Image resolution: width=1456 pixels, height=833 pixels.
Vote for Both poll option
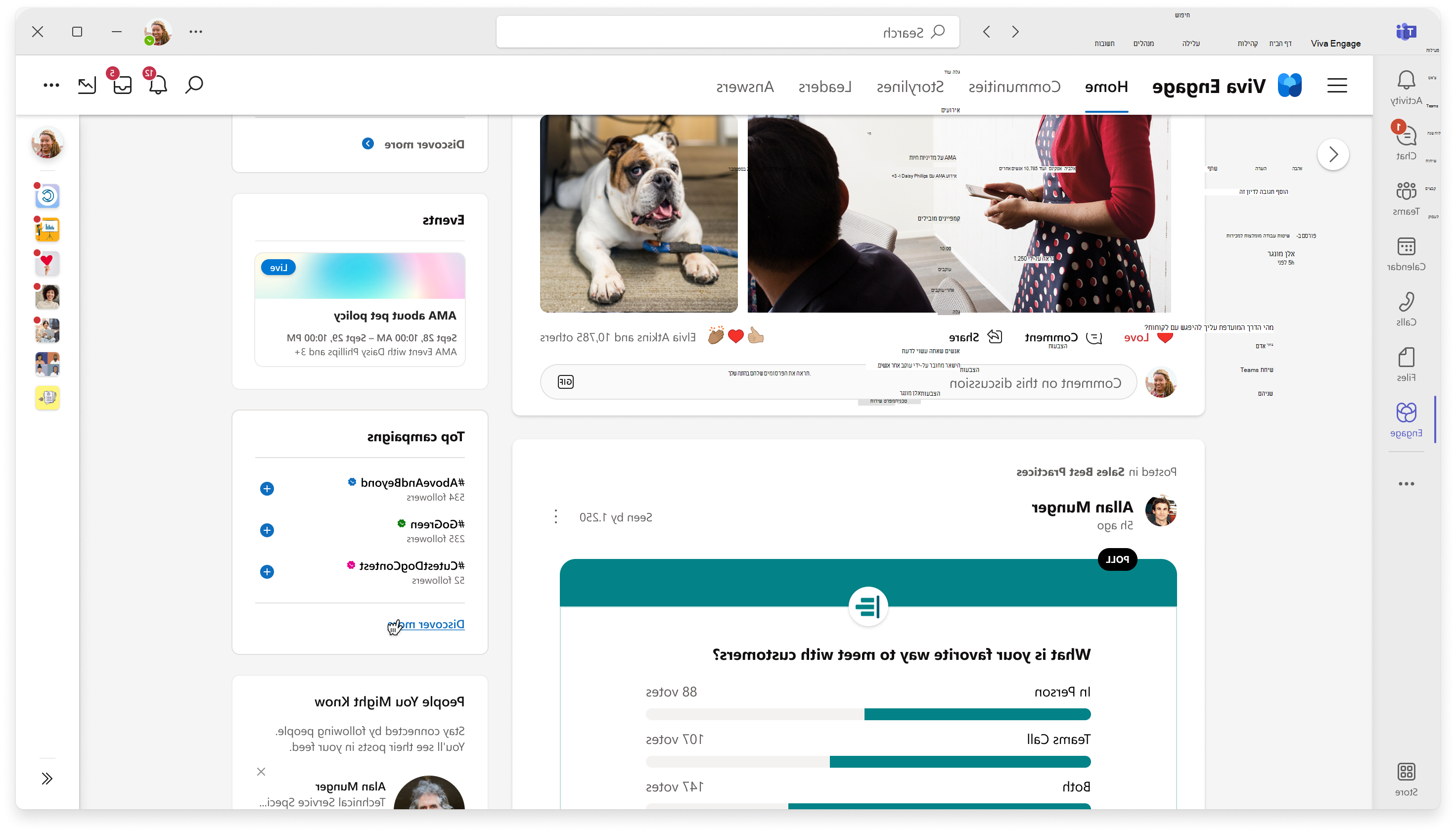tap(1076, 787)
